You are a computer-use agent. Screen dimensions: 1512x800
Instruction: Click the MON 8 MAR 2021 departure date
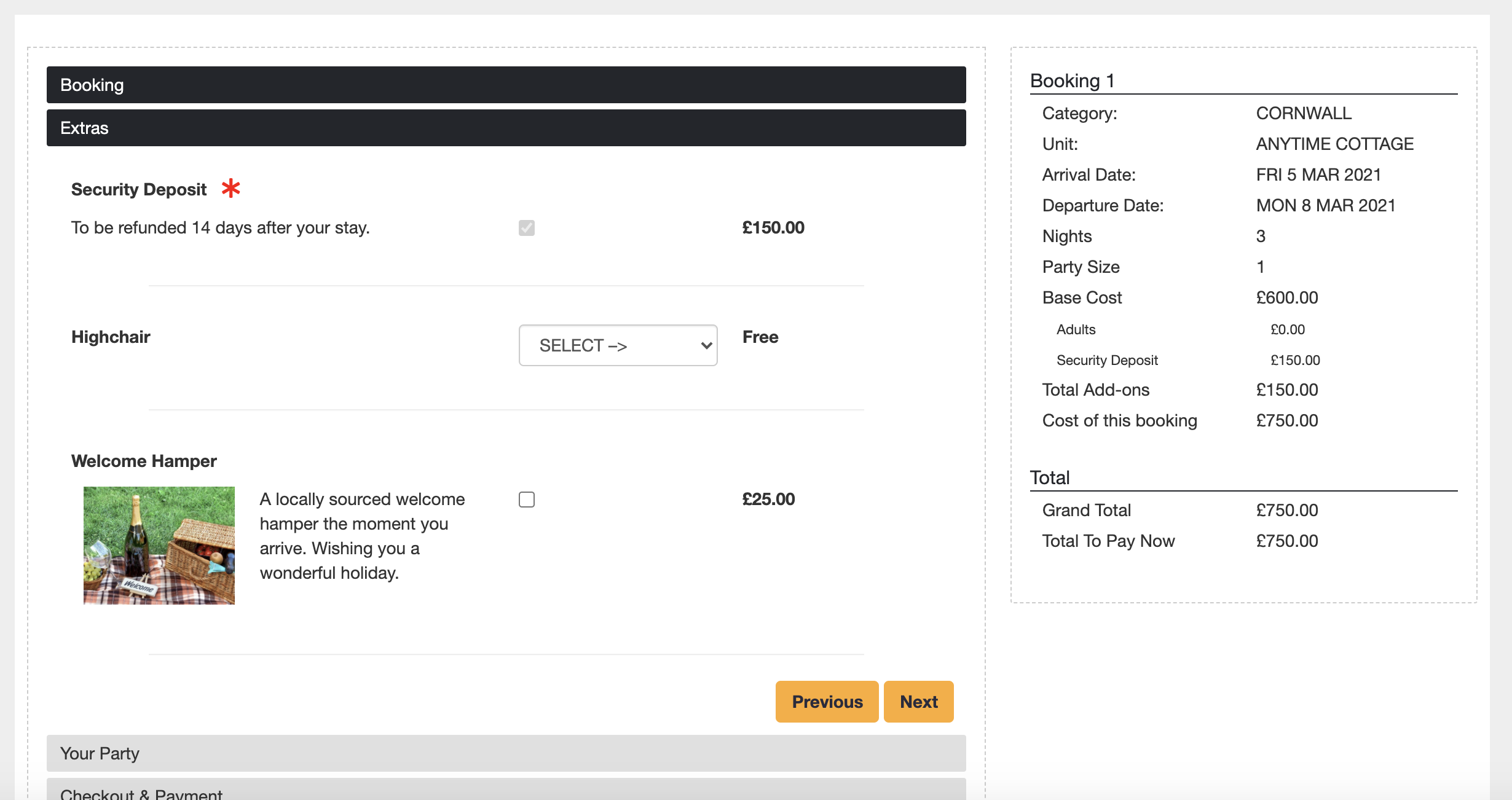1326,205
